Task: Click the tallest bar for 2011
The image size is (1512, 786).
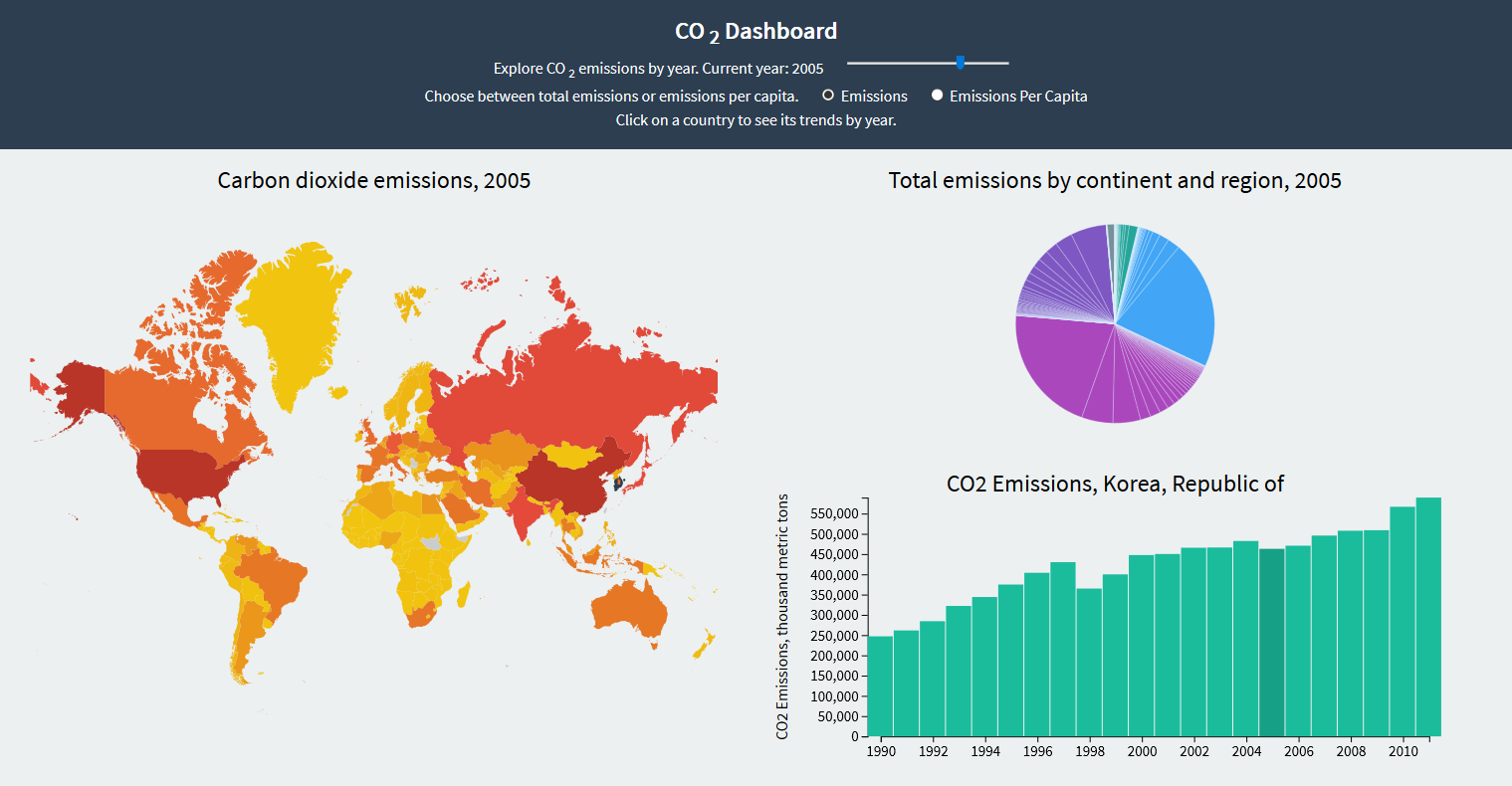Action: (x=1429, y=617)
